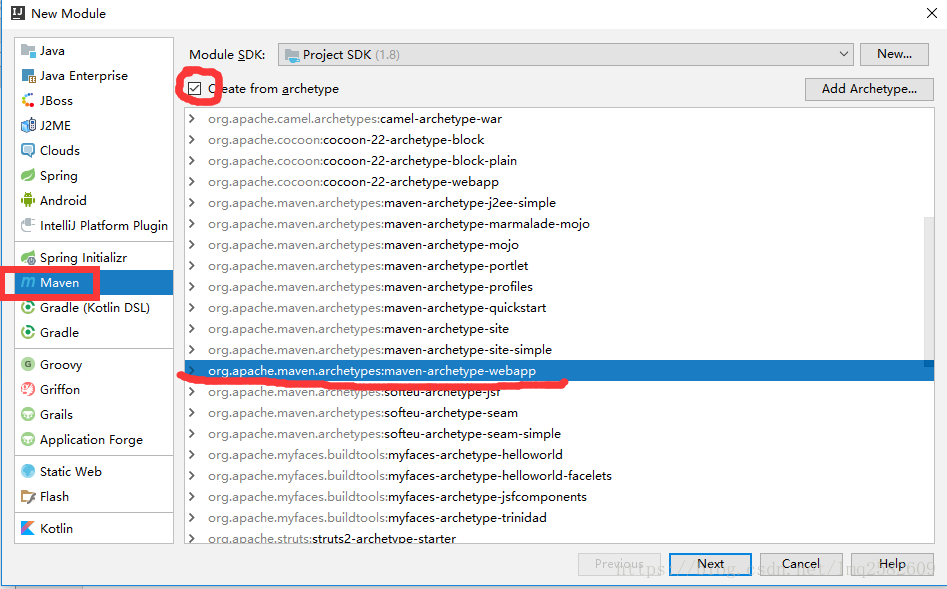
Task: Select Maven module type label
Action: tap(59, 283)
